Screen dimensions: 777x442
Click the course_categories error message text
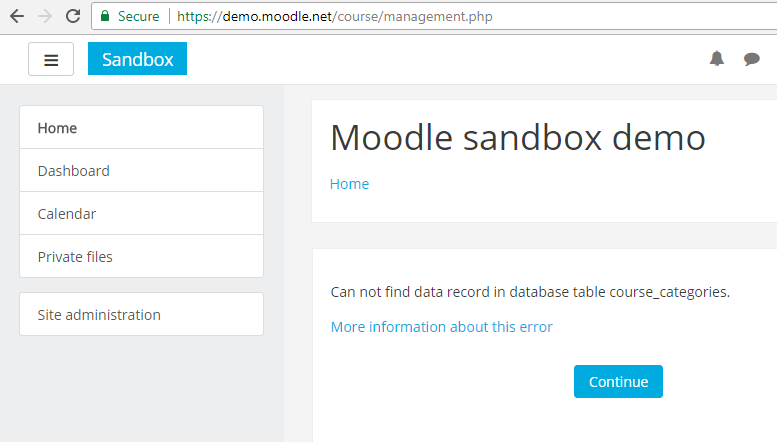click(530, 292)
